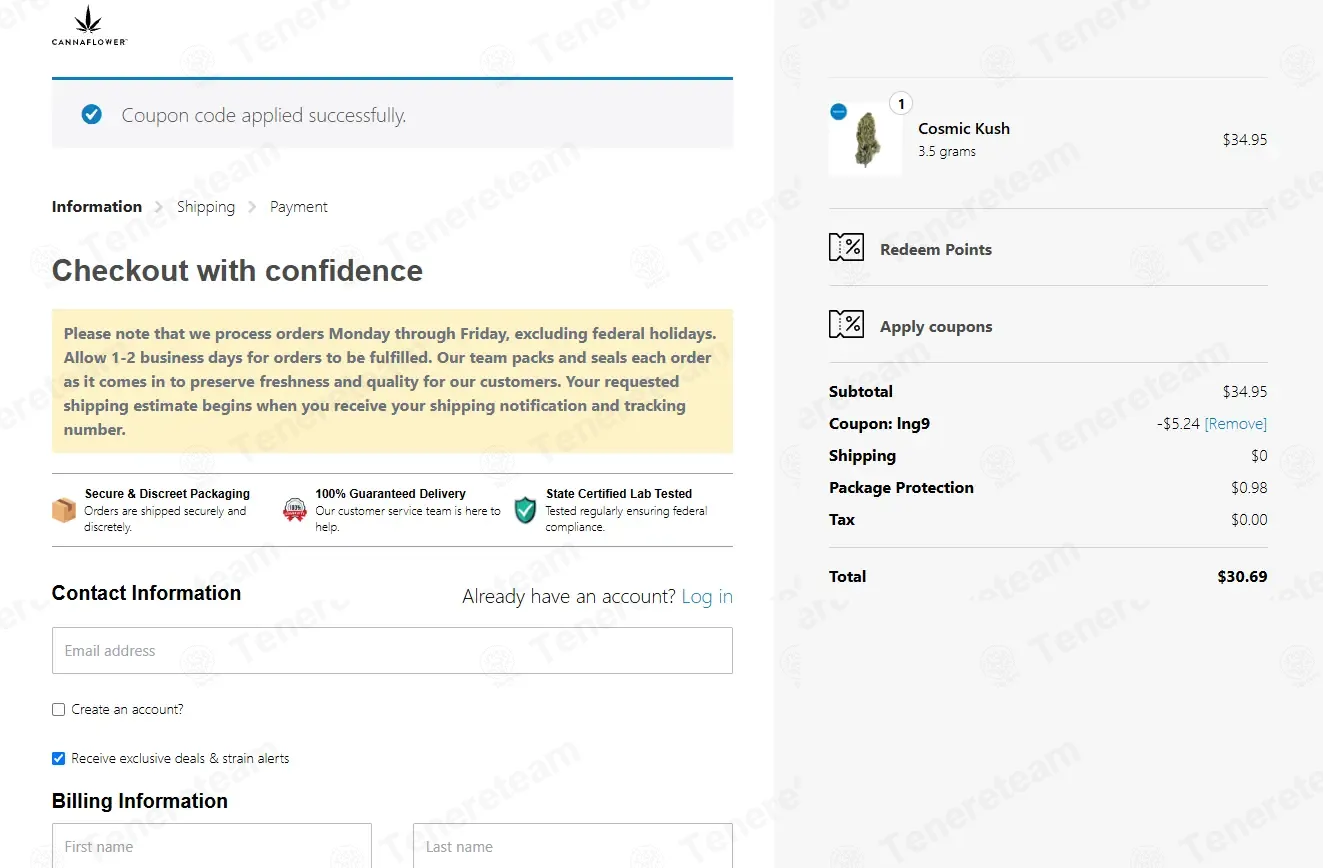Click the Cosmic Kush product thumbnail
Image resolution: width=1323 pixels, height=868 pixels.
point(865,140)
